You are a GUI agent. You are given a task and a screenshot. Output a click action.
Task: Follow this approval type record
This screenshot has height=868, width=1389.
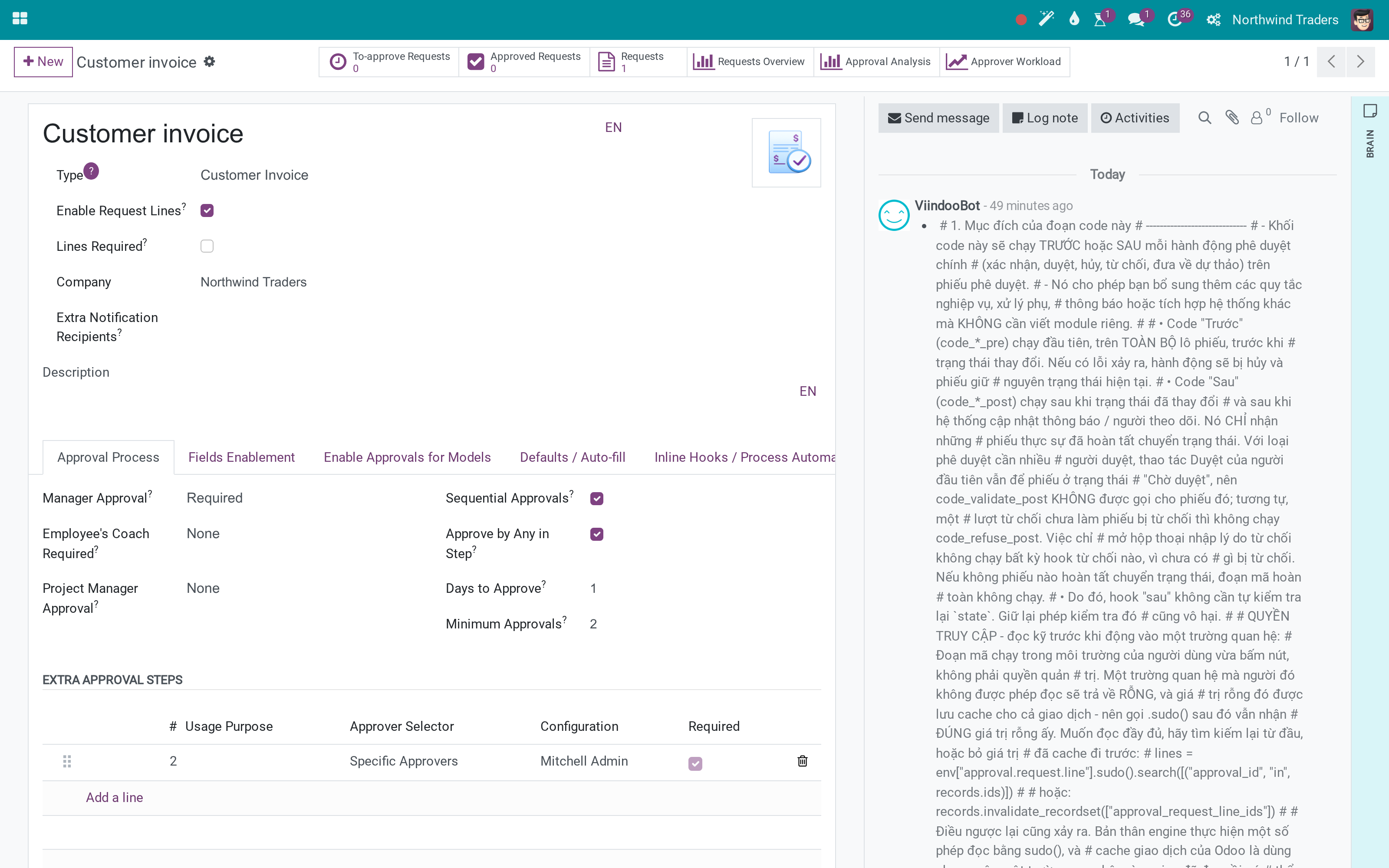[1299, 118]
